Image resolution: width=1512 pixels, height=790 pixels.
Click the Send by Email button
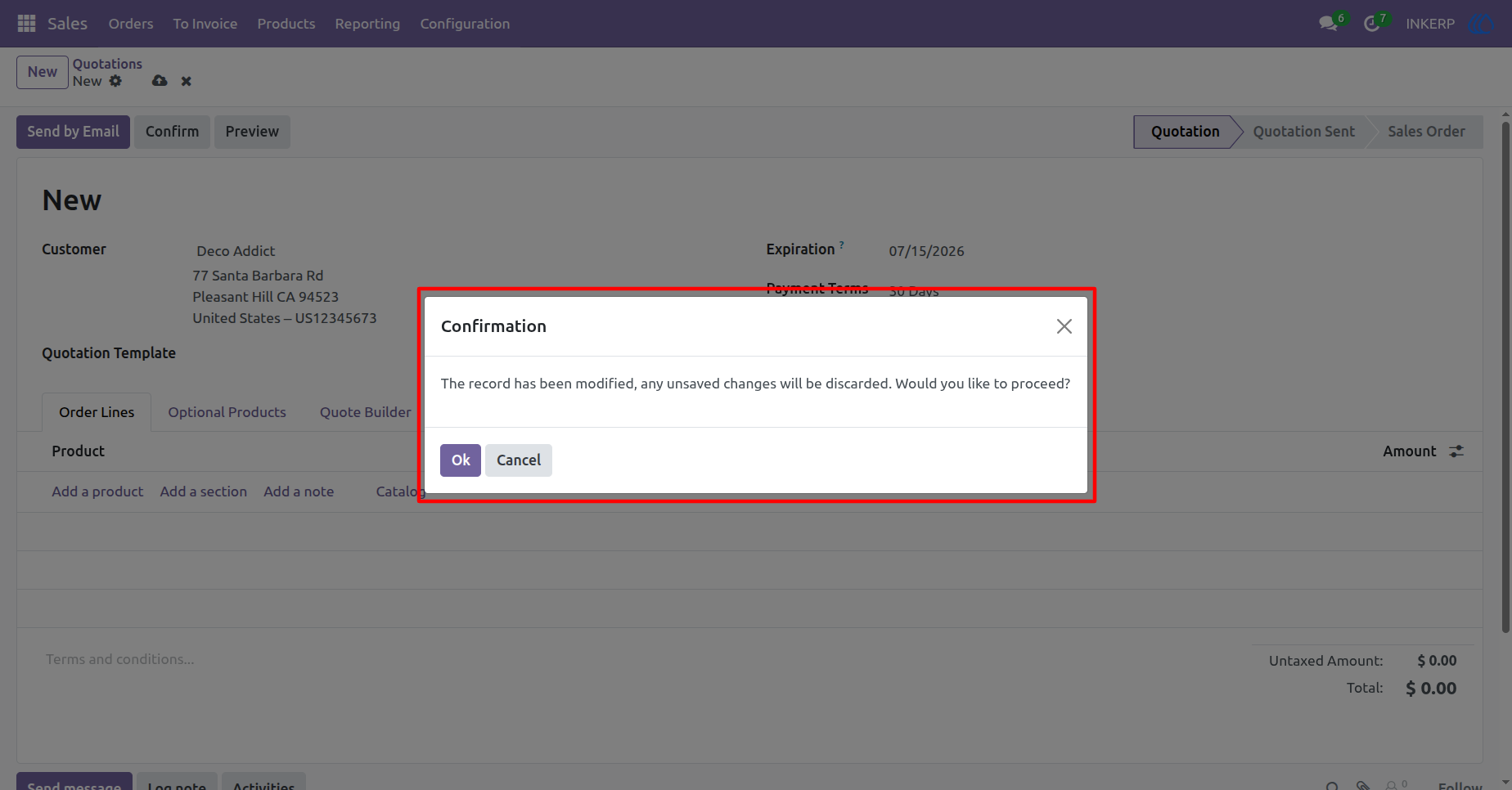73,132
